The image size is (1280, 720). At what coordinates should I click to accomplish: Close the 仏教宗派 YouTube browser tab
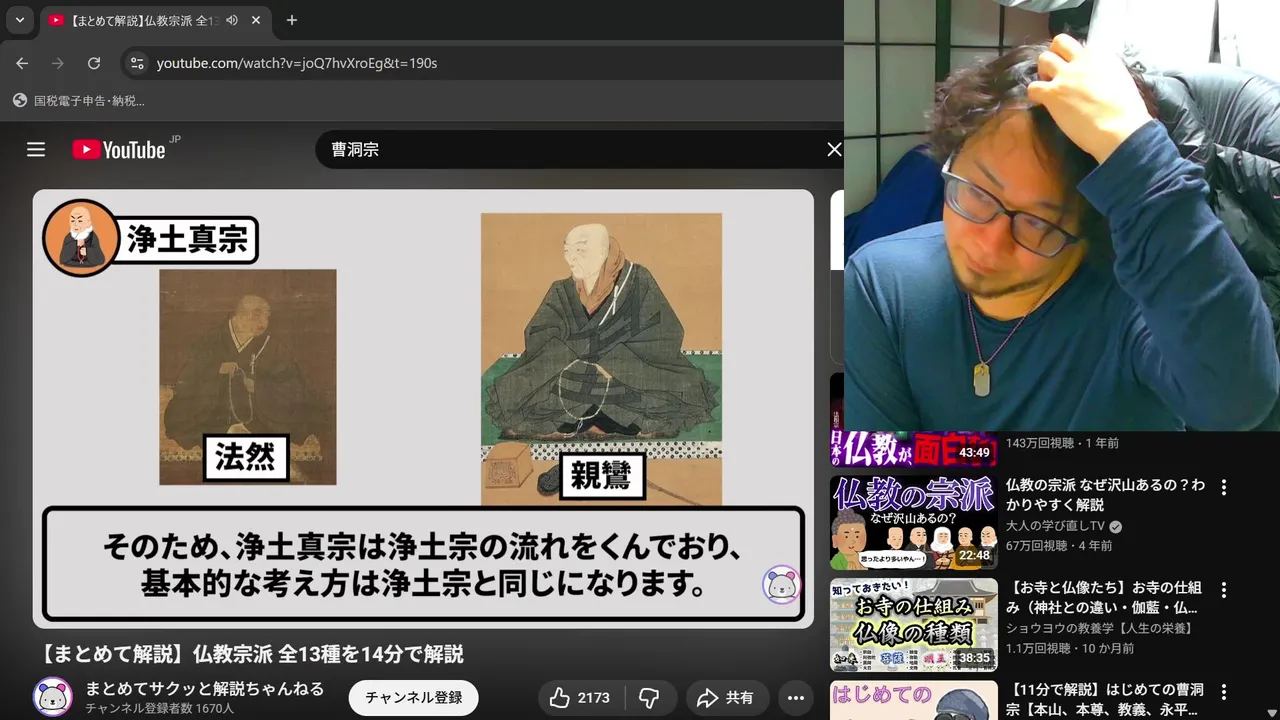click(x=256, y=20)
